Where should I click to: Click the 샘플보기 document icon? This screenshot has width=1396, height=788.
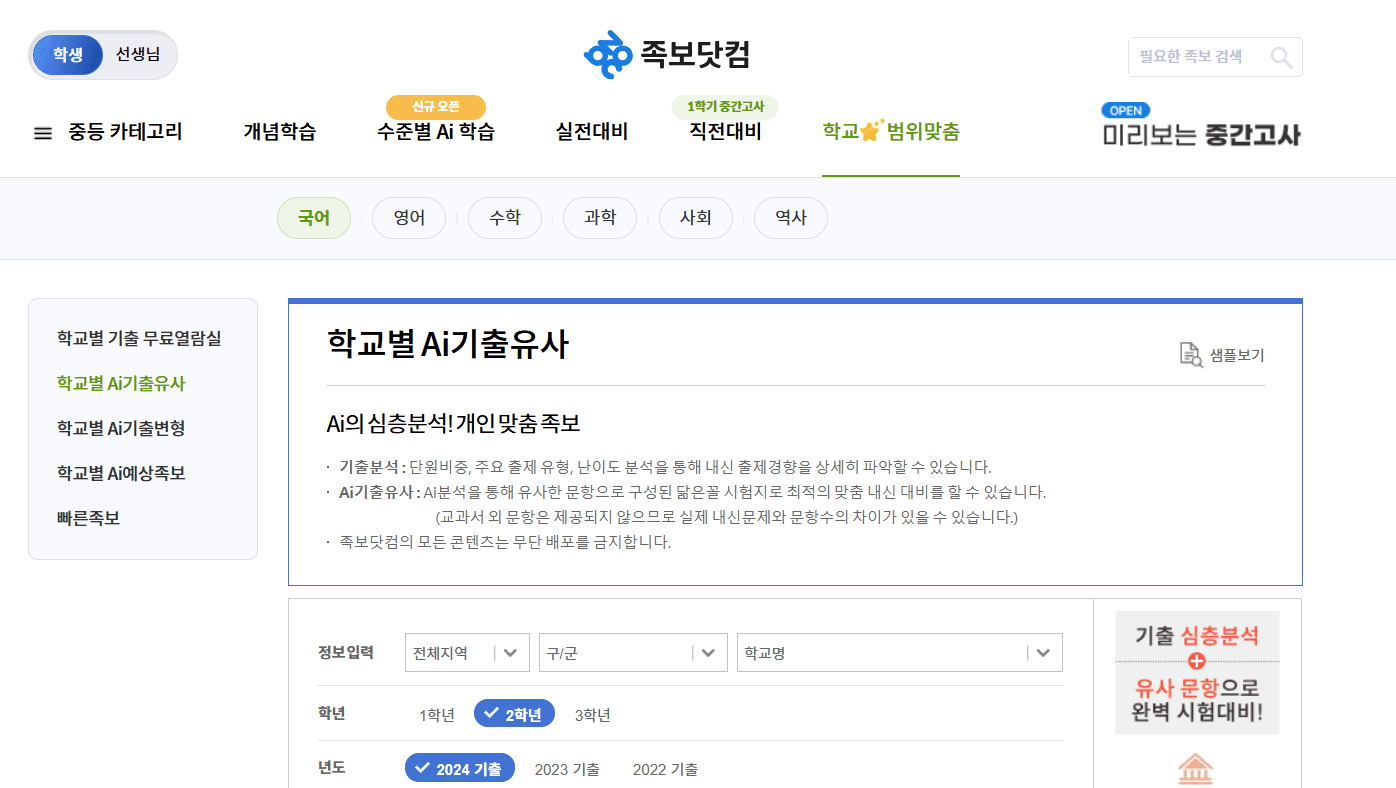click(1190, 355)
